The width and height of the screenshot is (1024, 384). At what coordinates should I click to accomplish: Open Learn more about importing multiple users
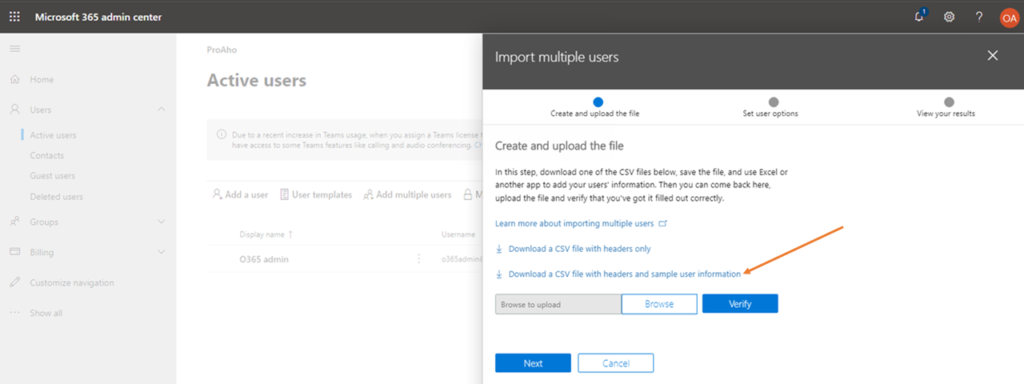pyautogui.click(x=574, y=223)
